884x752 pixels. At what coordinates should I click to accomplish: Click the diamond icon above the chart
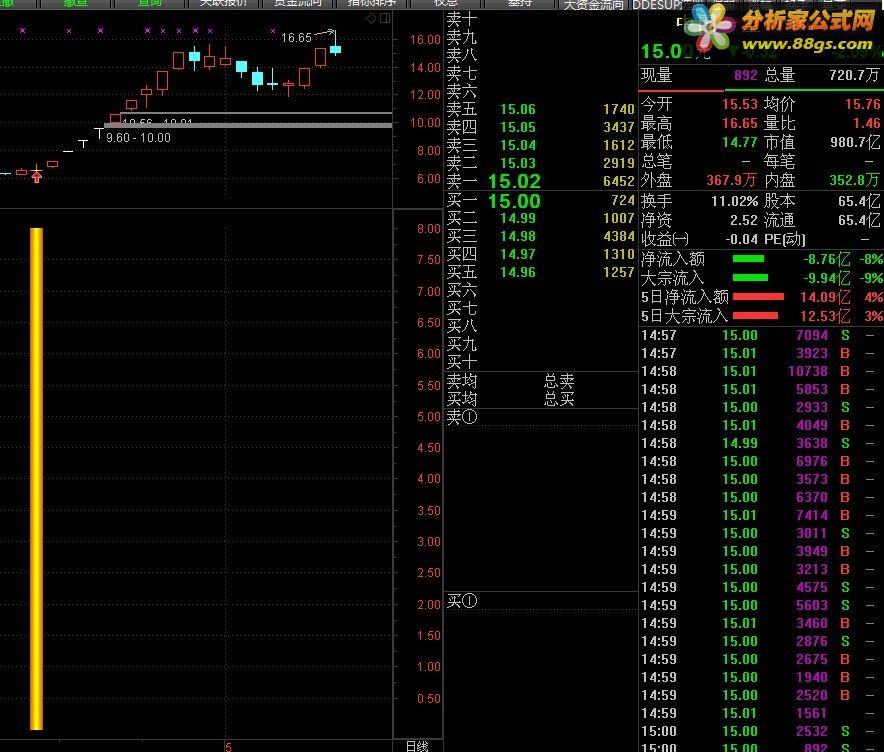point(371,19)
